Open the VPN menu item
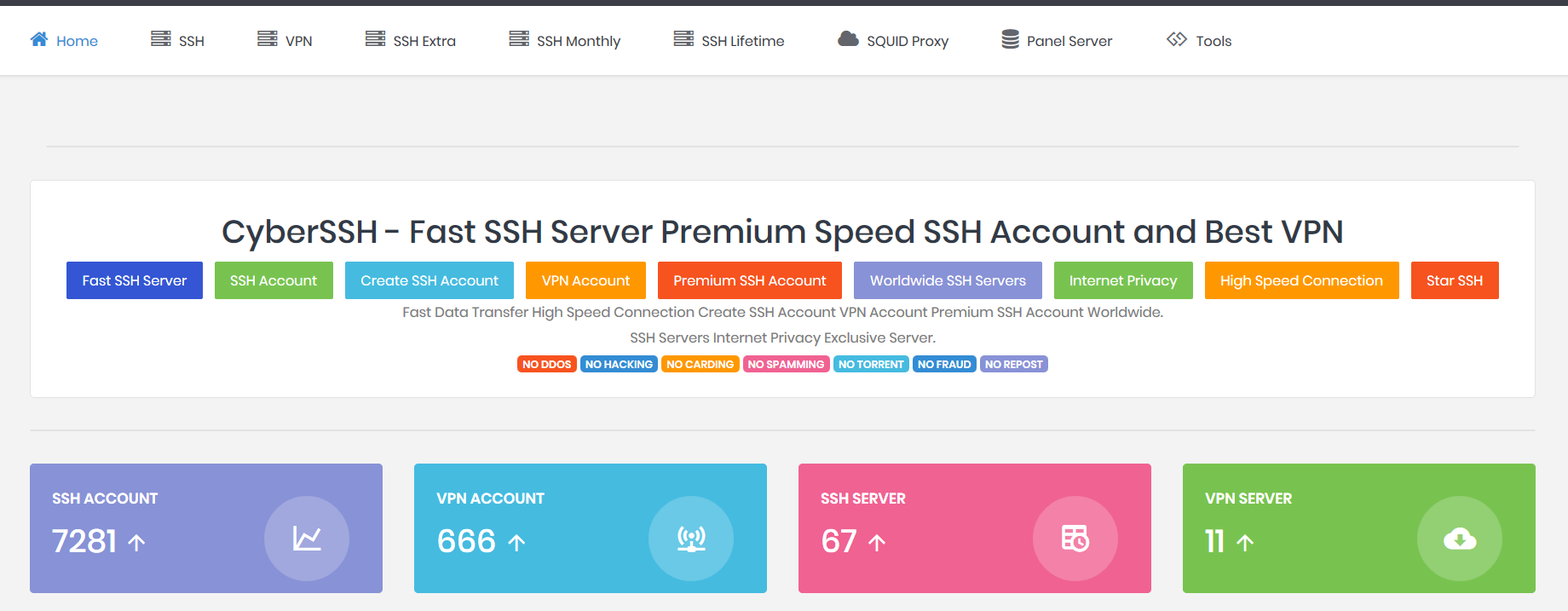 [x=285, y=40]
